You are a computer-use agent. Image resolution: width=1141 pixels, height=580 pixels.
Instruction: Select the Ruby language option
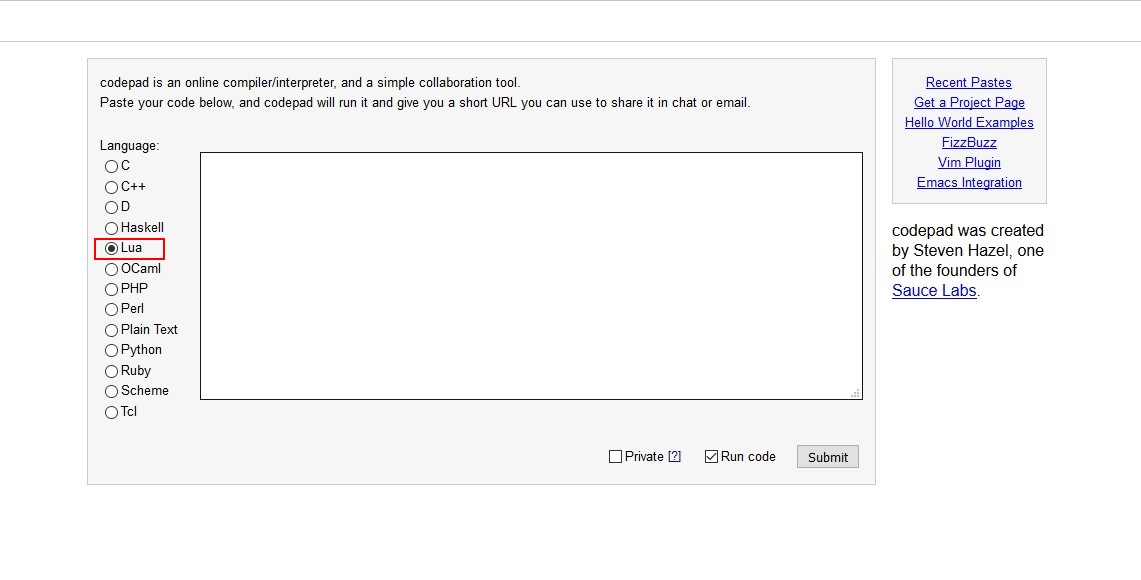click(x=111, y=371)
